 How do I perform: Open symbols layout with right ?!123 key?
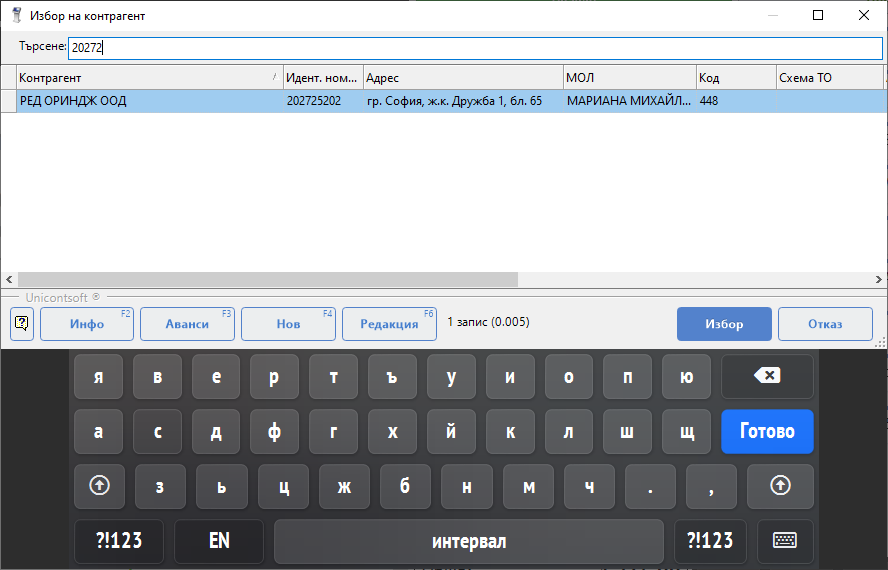click(x=710, y=541)
